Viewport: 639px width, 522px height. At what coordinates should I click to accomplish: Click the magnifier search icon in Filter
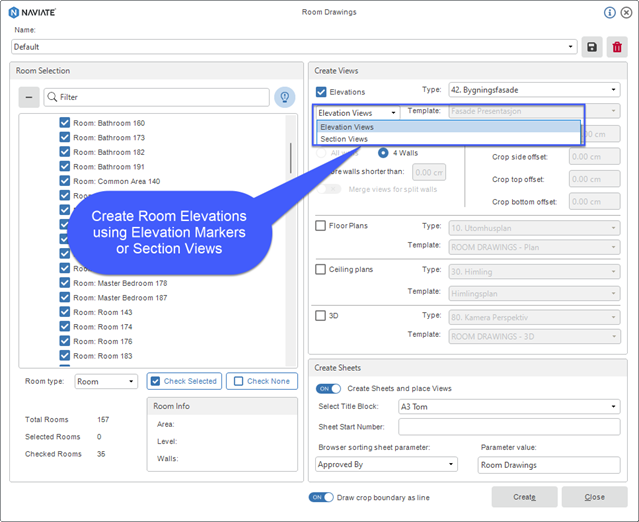pyautogui.click(x=52, y=97)
